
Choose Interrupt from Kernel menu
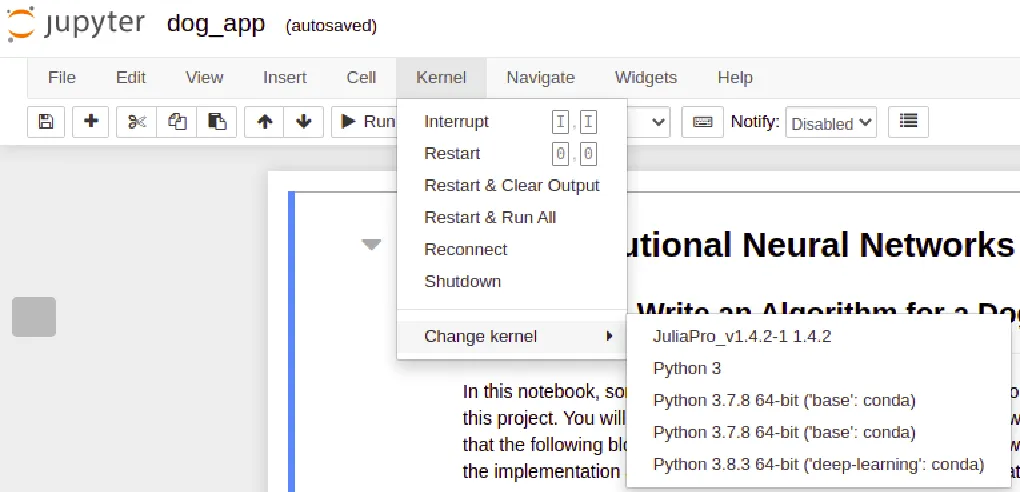tap(512, 122)
